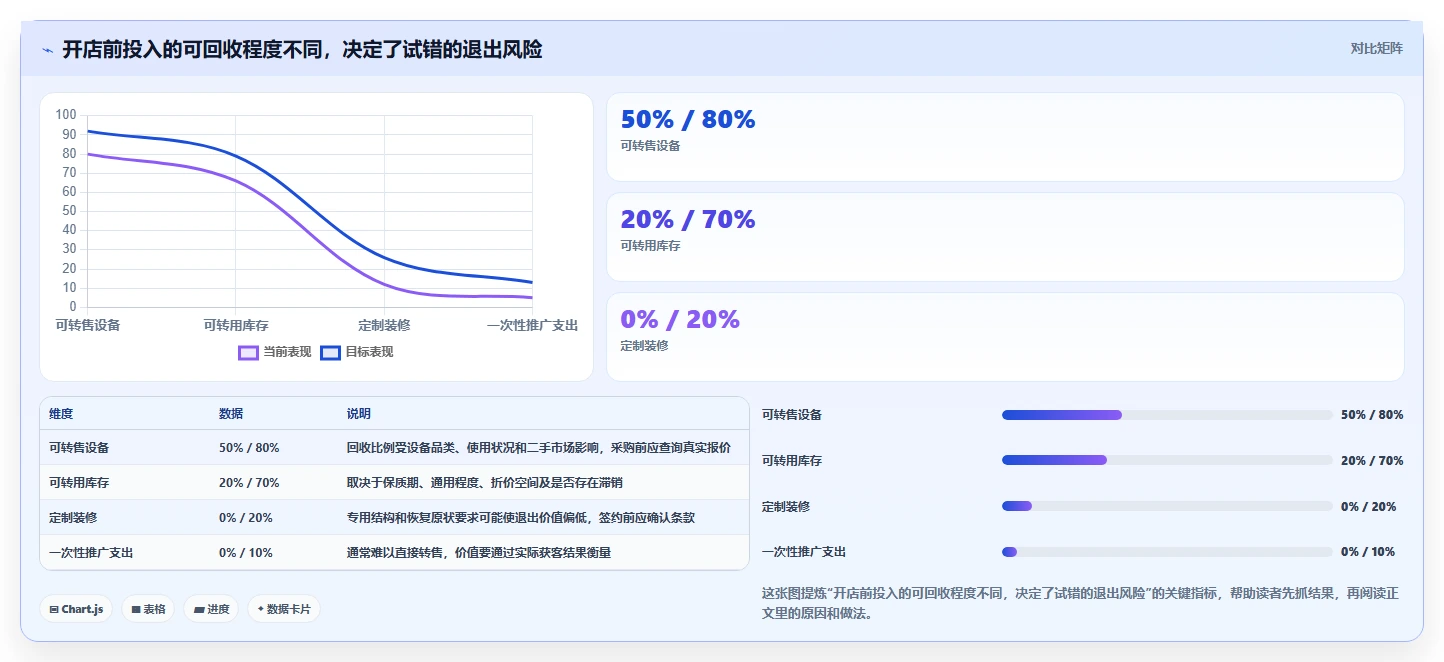
Task: Click the 目标表现 legend label
Action: [369, 352]
